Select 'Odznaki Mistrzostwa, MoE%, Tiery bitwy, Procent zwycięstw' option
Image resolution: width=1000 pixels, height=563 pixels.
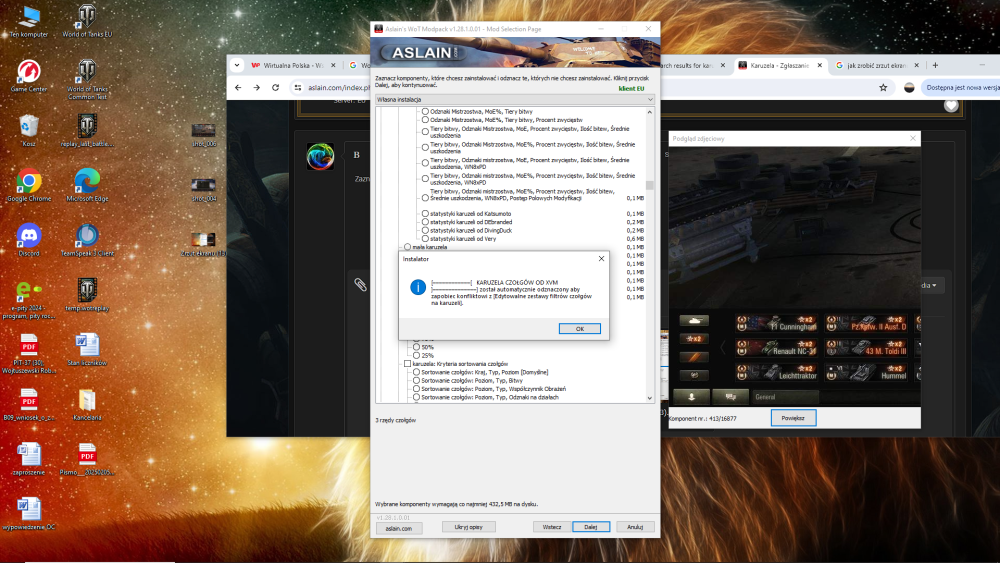click(x=425, y=120)
